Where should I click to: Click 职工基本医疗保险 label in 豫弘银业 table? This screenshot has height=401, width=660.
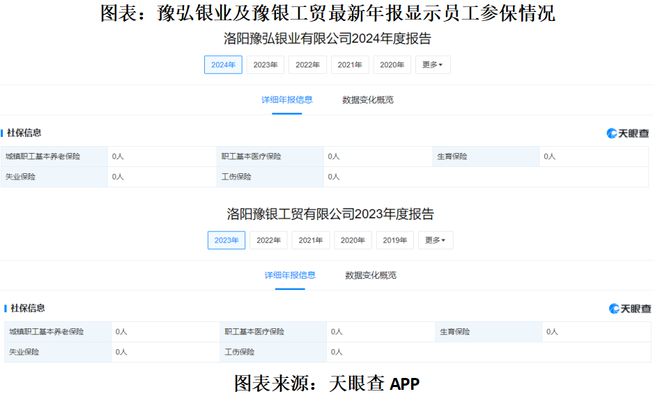[x=251, y=157]
